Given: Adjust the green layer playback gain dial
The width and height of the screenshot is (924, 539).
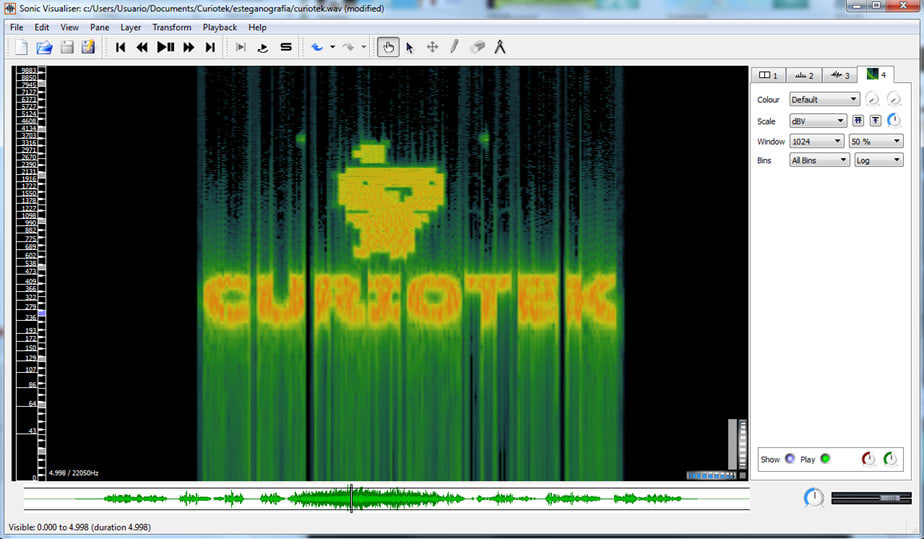Looking at the screenshot, I should click(890, 458).
